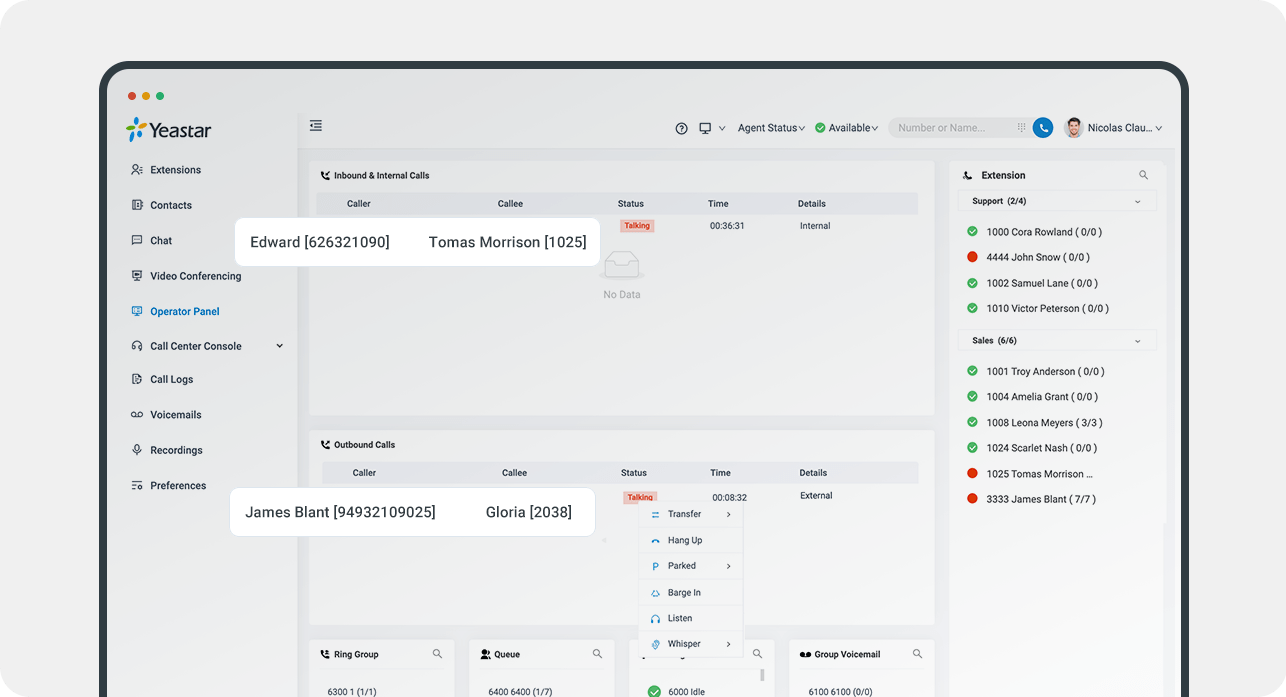Search the Ring Group panel
1286x697 pixels.
click(437, 654)
